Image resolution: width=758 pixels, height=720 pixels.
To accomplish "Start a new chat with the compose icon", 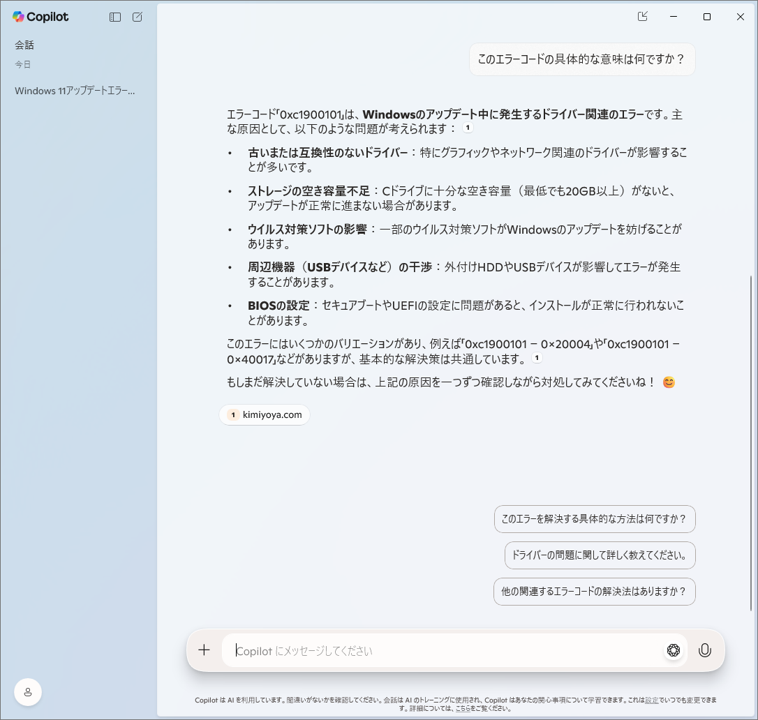I will click(x=137, y=17).
